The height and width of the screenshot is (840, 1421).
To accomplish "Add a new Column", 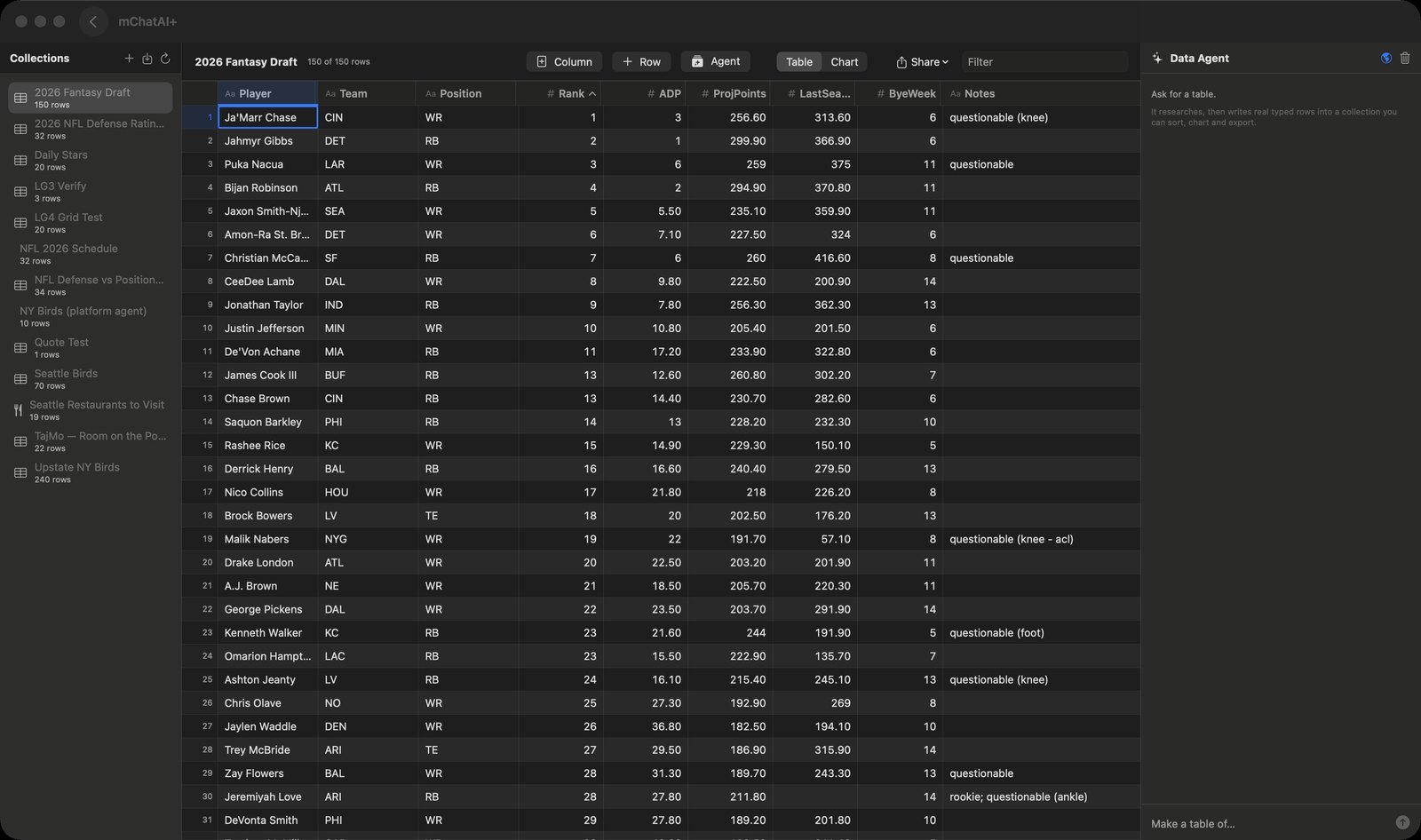I will tap(564, 61).
